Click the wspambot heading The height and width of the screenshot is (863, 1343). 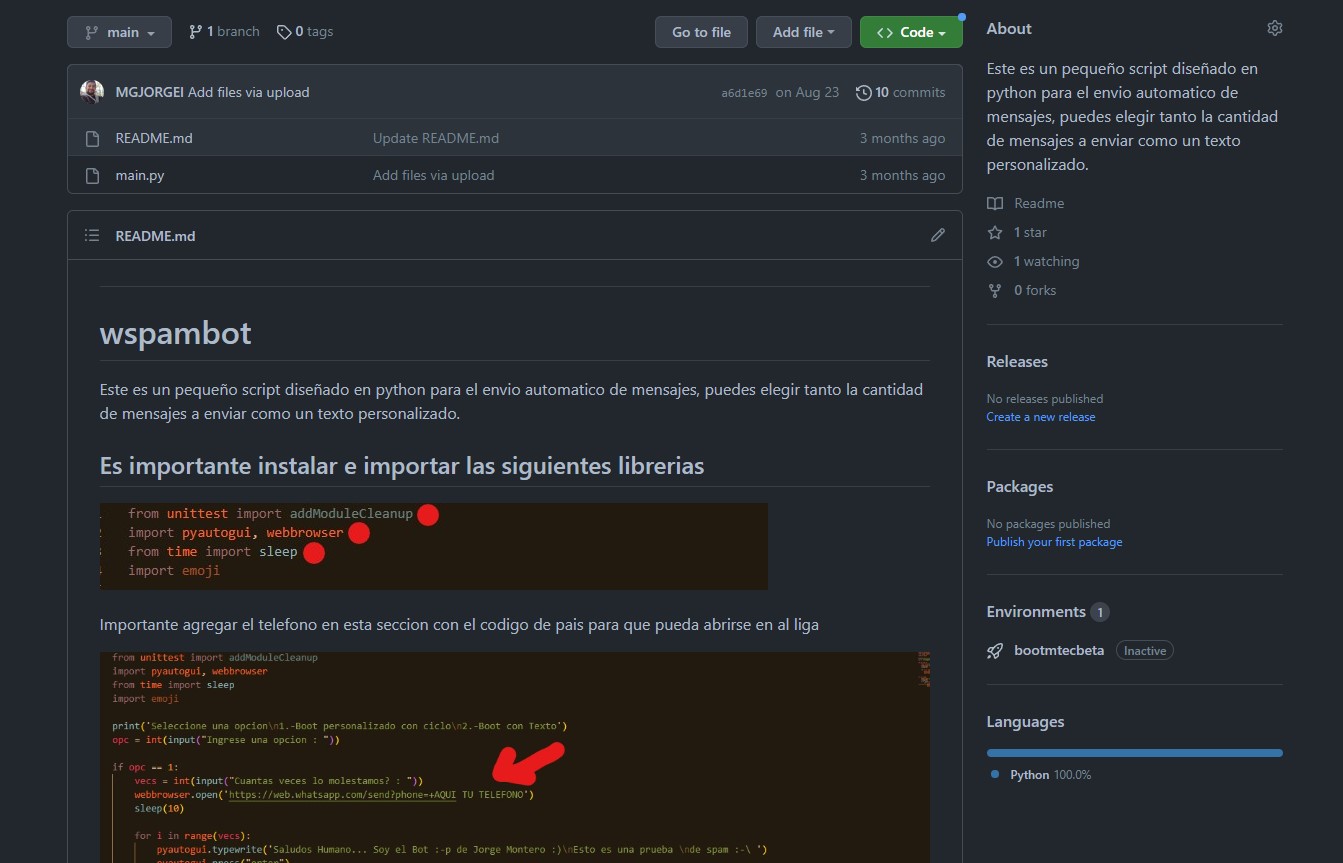pos(176,333)
